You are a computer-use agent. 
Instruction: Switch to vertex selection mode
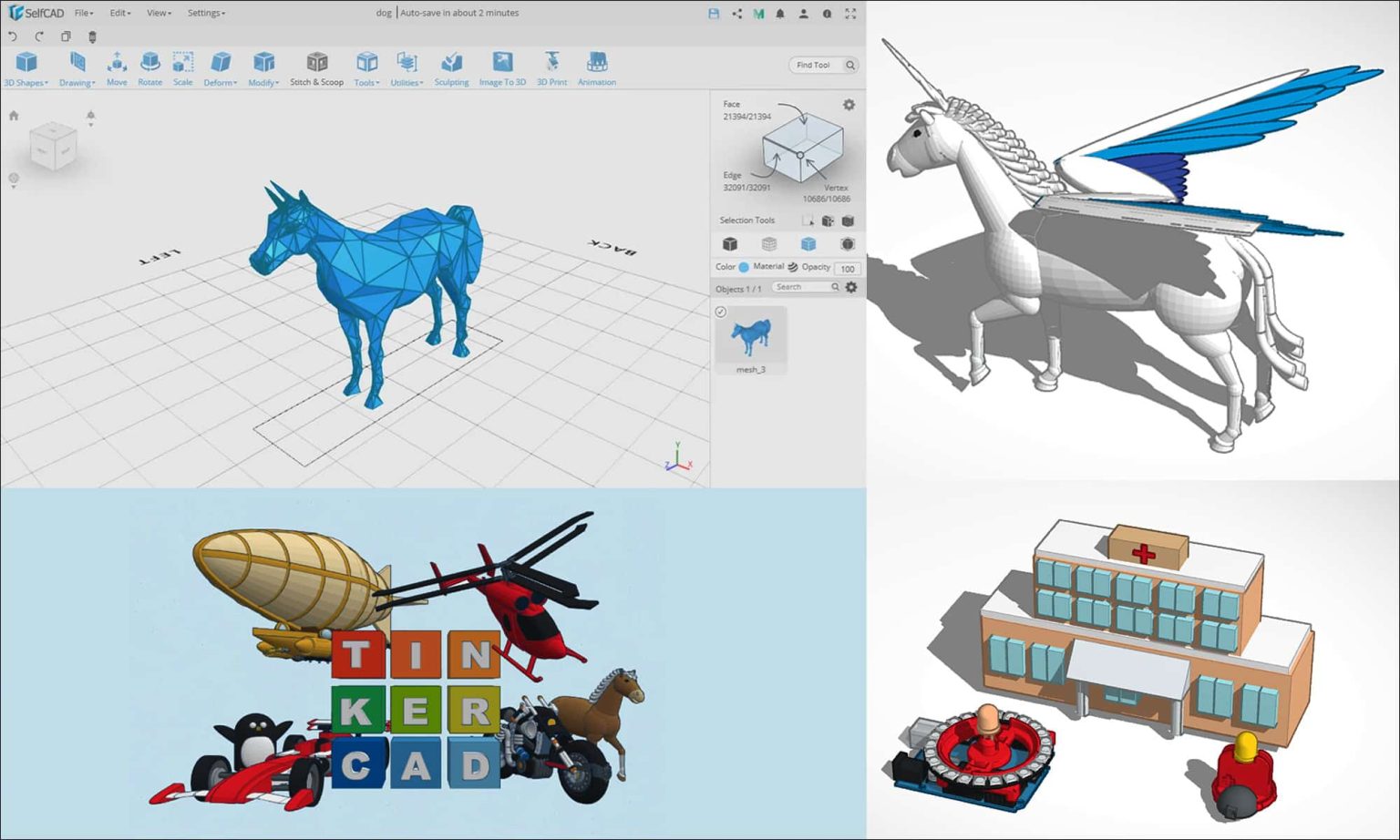(848, 243)
